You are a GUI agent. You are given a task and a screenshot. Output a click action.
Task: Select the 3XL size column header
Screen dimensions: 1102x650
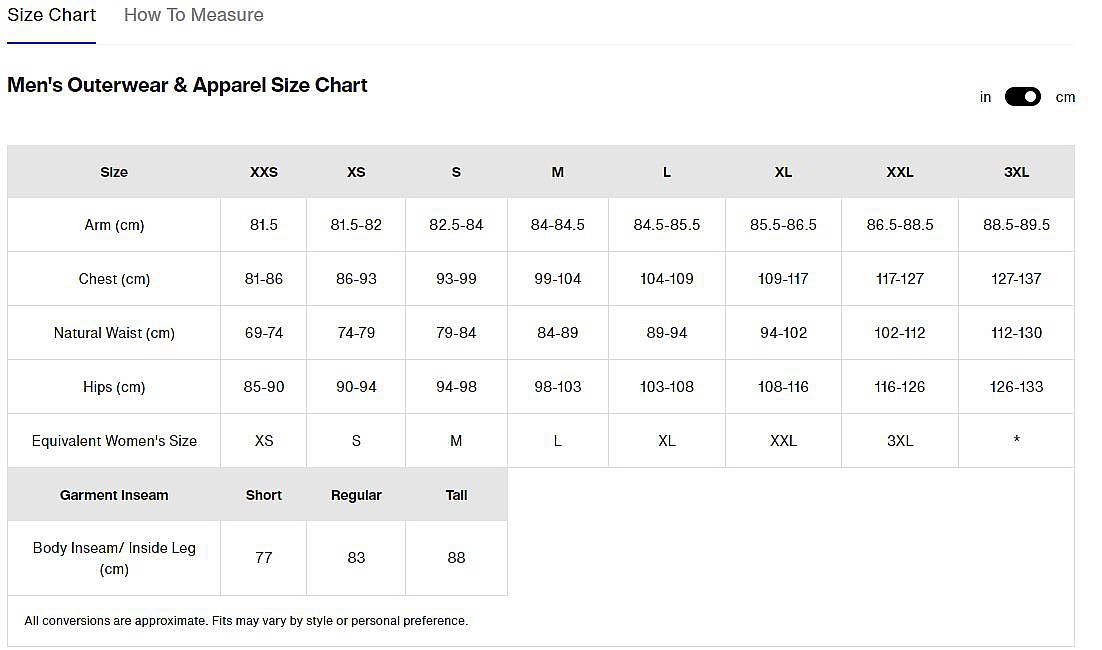pyautogui.click(x=1016, y=172)
